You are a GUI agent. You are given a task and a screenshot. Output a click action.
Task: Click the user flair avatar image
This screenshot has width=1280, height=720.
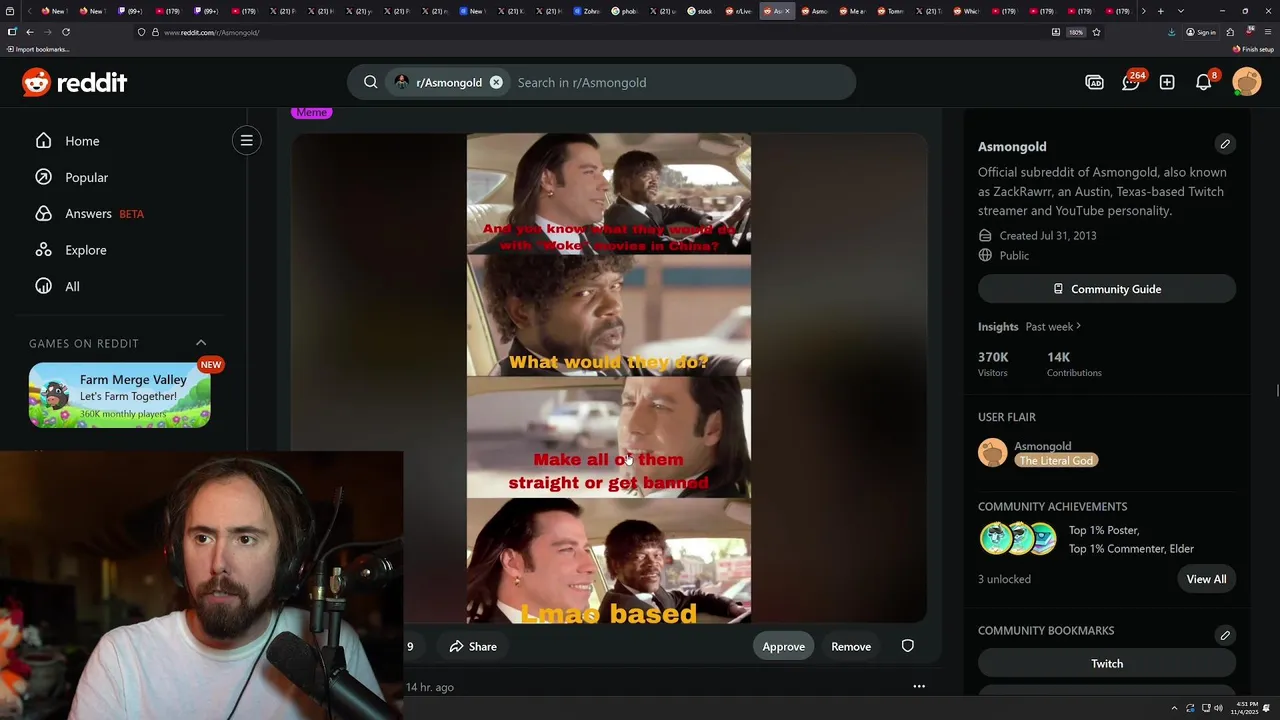coord(993,453)
